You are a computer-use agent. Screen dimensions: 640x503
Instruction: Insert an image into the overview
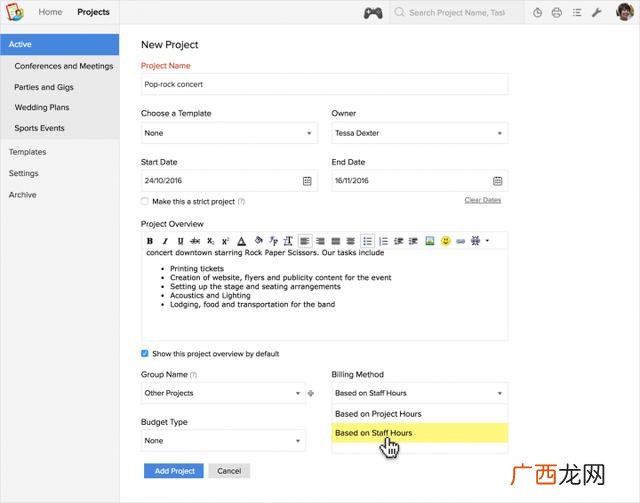[430, 241]
